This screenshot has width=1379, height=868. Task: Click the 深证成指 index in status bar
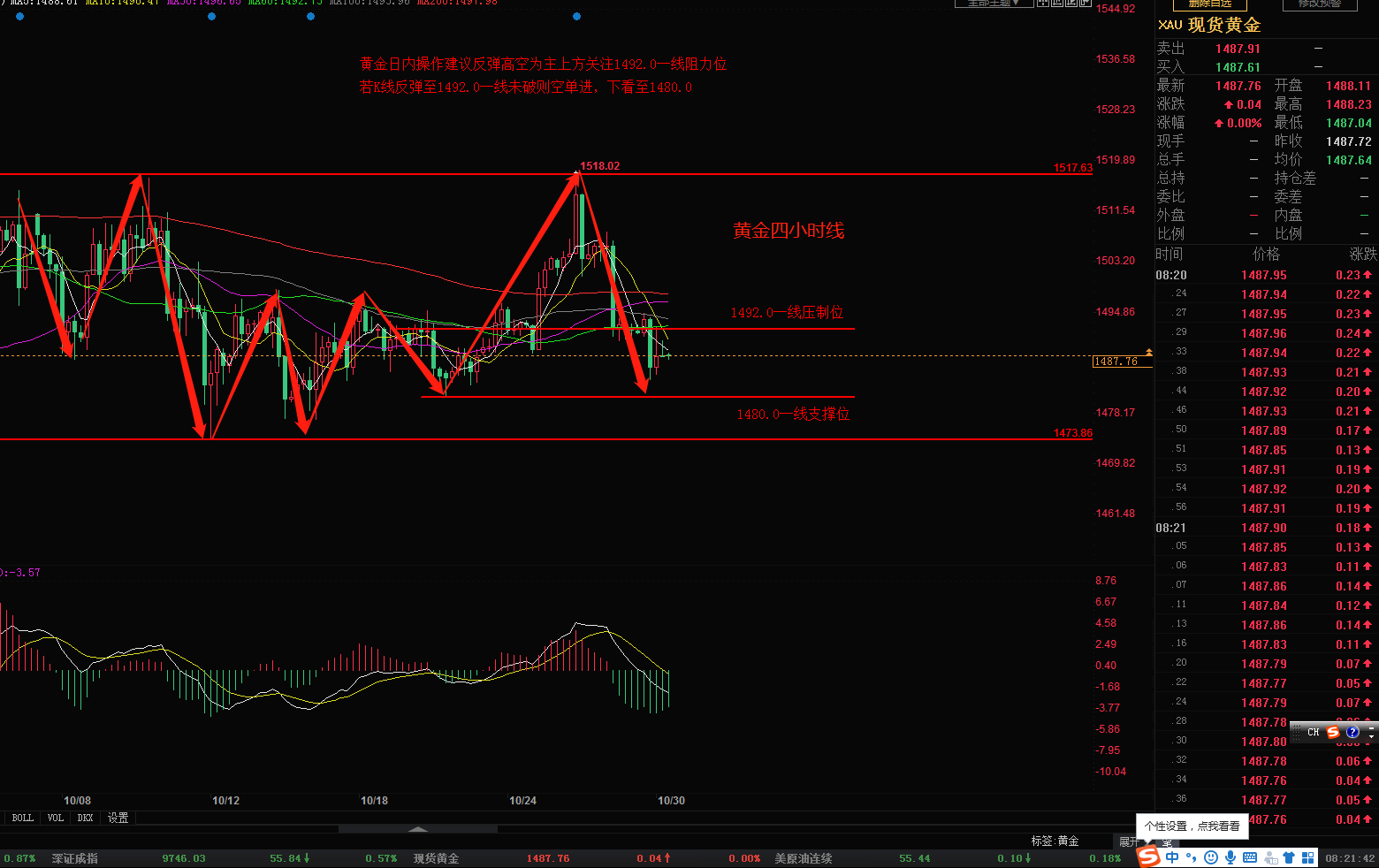coord(75,858)
